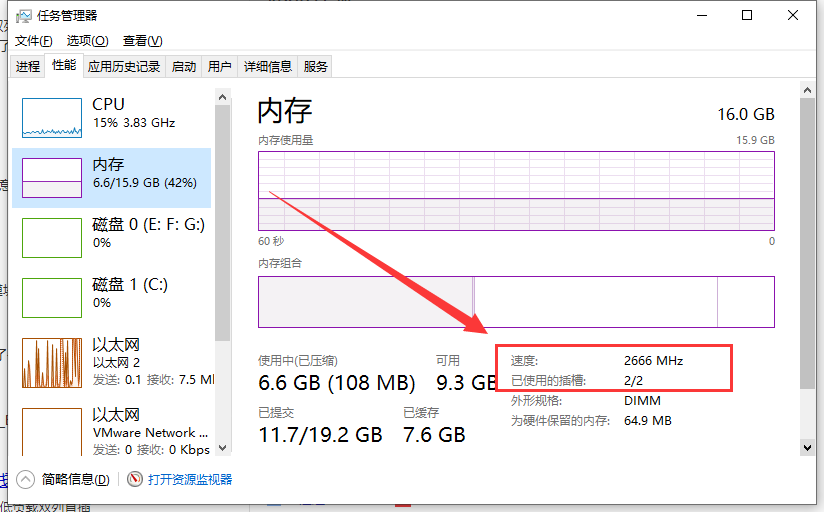Click the Task Manager title bar icon
The image size is (824, 512).
point(26,16)
